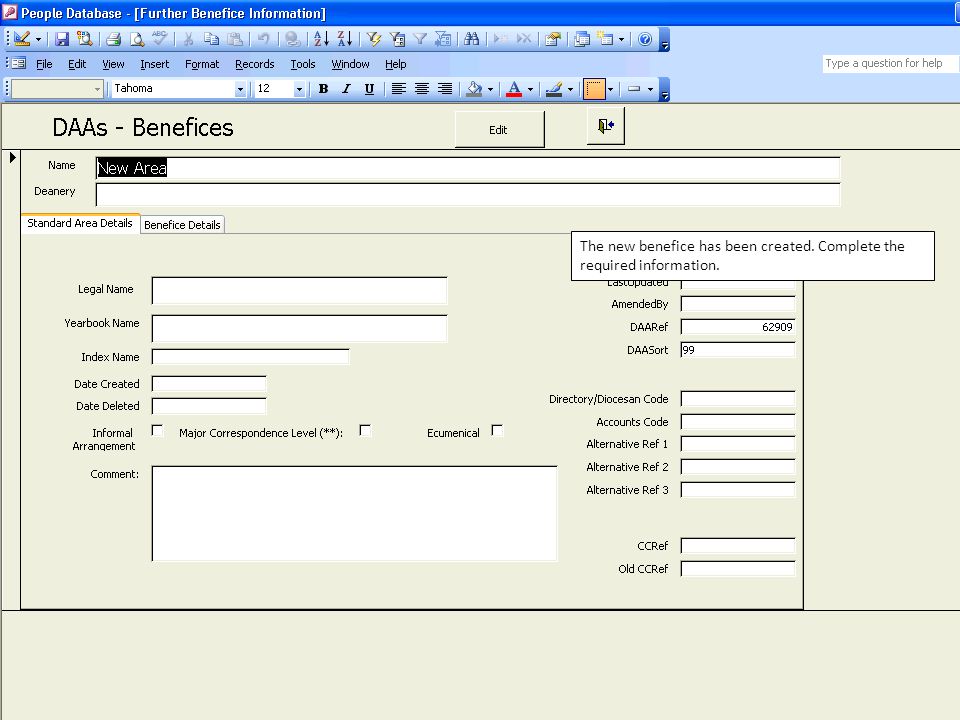The image size is (960, 720).
Task: Open the Properties sheet icon
Action: [553, 39]
